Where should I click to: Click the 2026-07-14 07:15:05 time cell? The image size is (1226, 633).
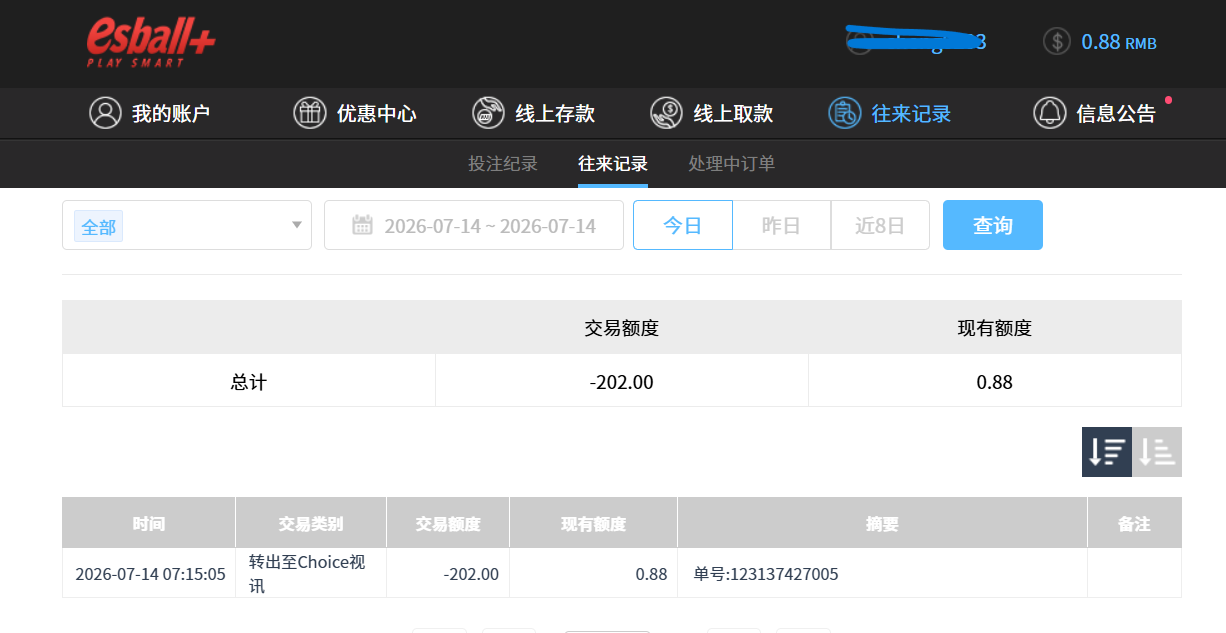[149, 573]
